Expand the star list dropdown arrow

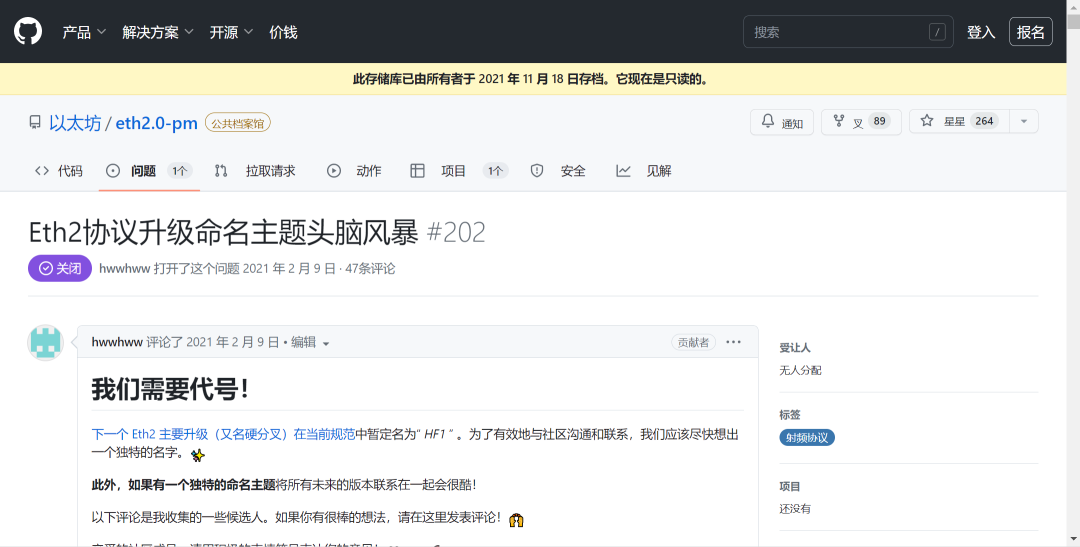(1023, 122)
